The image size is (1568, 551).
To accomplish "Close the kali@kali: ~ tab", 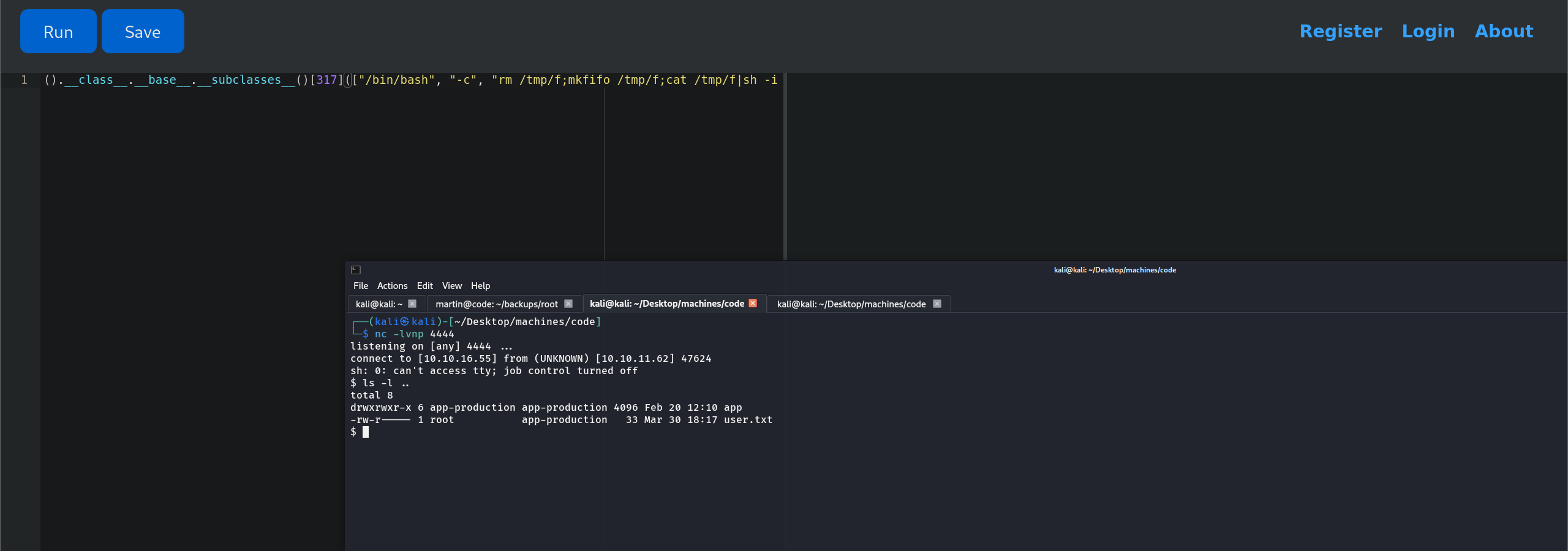I will tap(412, 304).
